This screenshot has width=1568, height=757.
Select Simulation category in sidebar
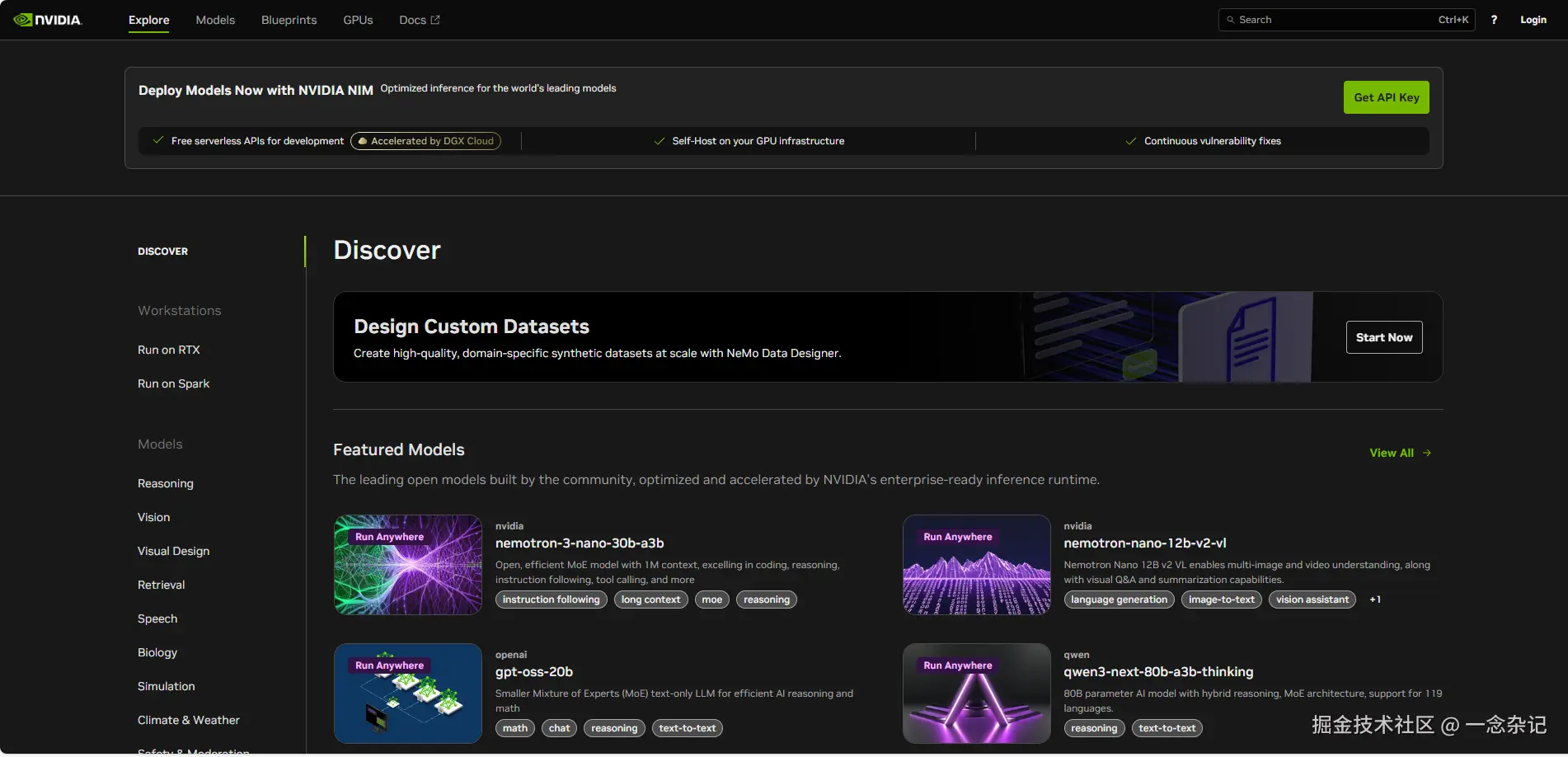tap(167, 686)
